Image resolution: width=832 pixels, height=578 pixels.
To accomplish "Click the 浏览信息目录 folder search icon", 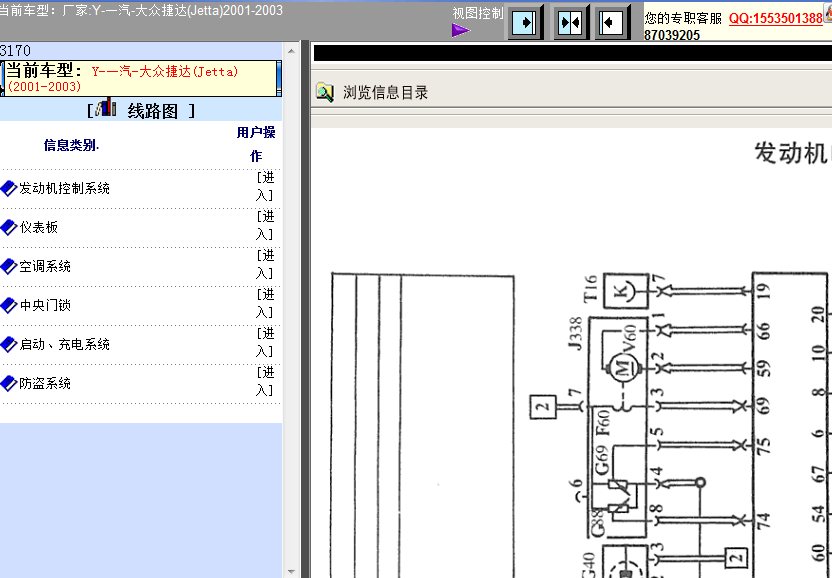I will click(x=325, y=92).
